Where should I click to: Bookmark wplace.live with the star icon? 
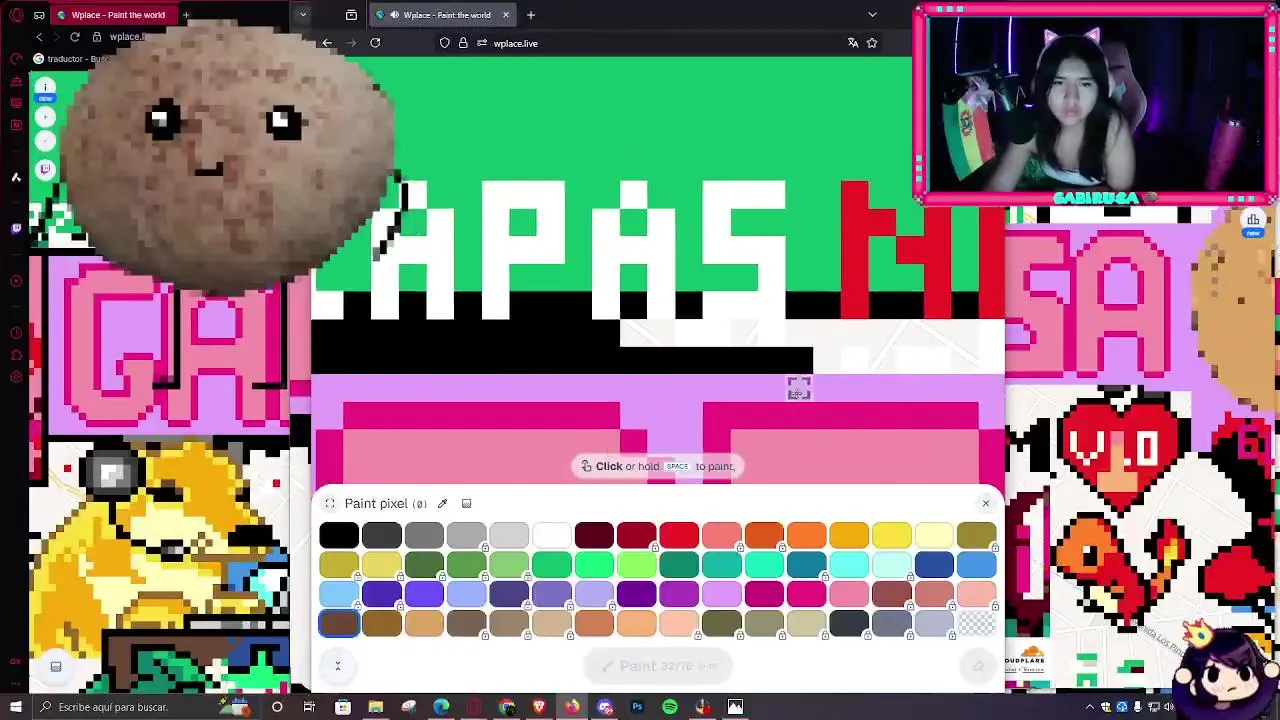(872, 43)
